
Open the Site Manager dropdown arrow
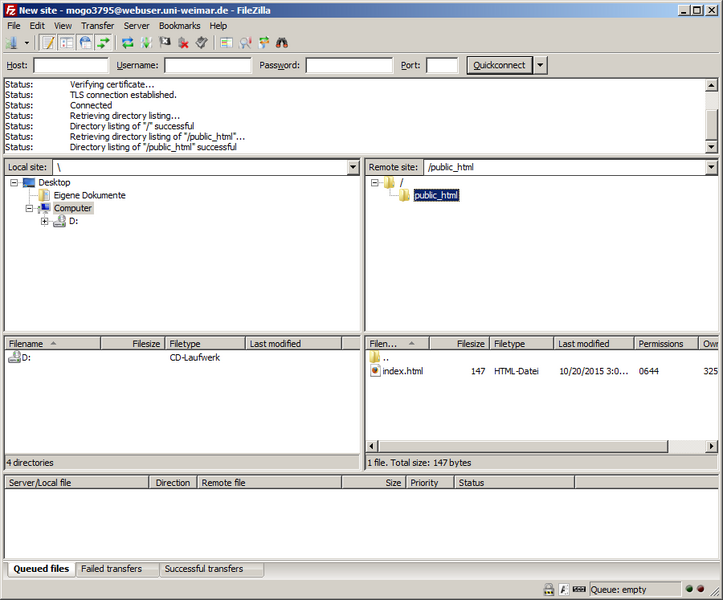[x=27, y=43]
